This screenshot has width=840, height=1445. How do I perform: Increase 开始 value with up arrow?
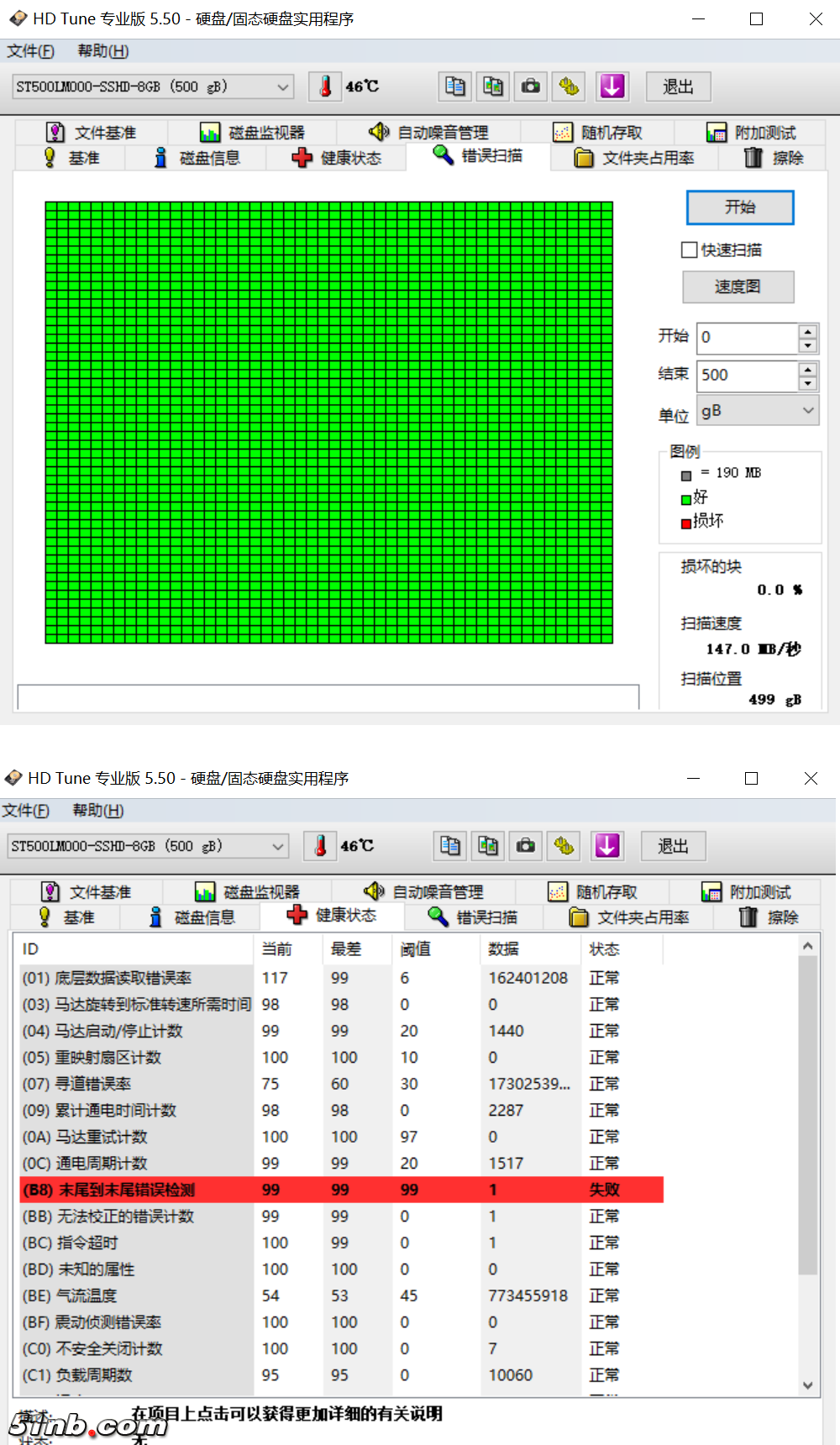(807, 331)
